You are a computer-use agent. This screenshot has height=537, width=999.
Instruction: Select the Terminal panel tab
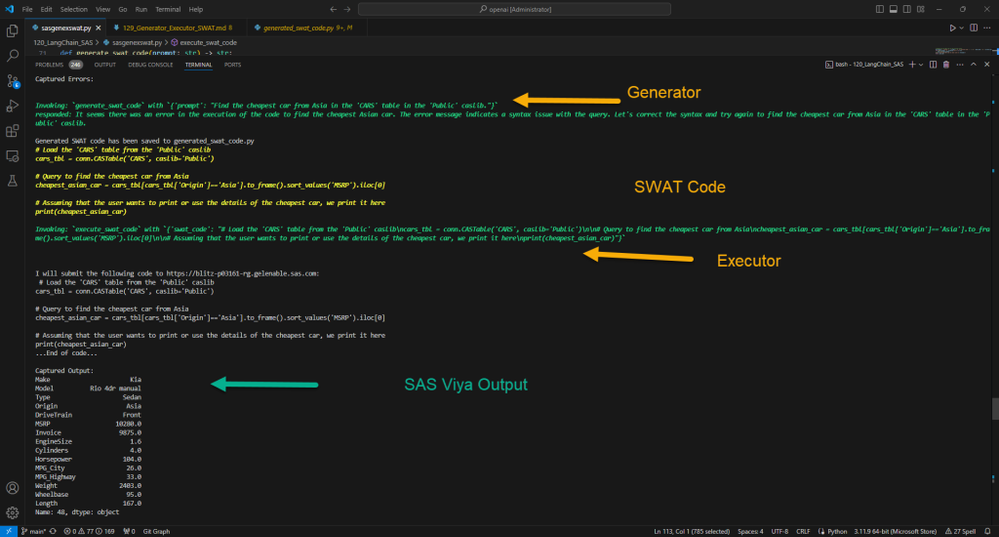coord(198,64)
